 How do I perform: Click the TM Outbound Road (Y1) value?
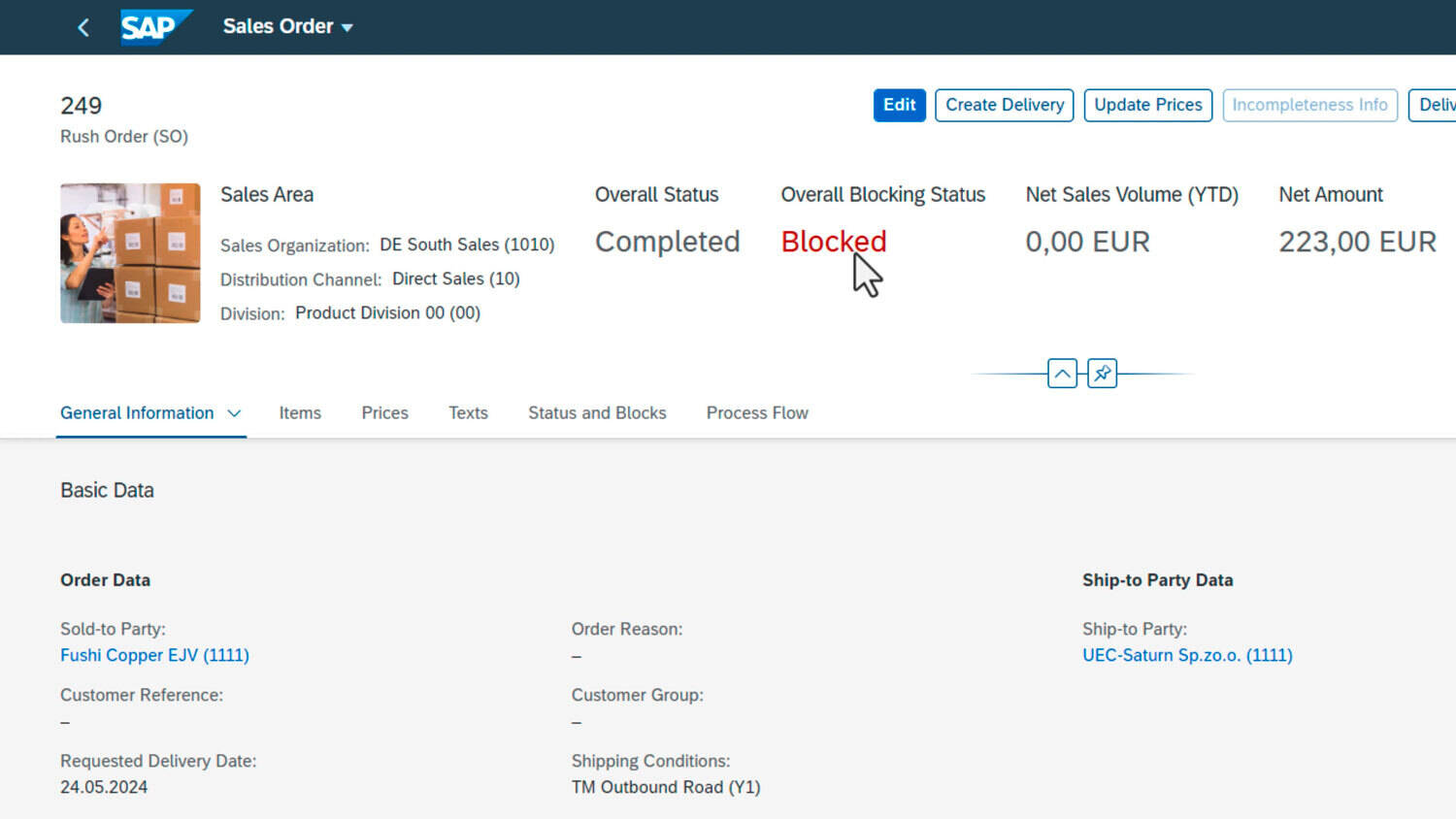(666, 787)
